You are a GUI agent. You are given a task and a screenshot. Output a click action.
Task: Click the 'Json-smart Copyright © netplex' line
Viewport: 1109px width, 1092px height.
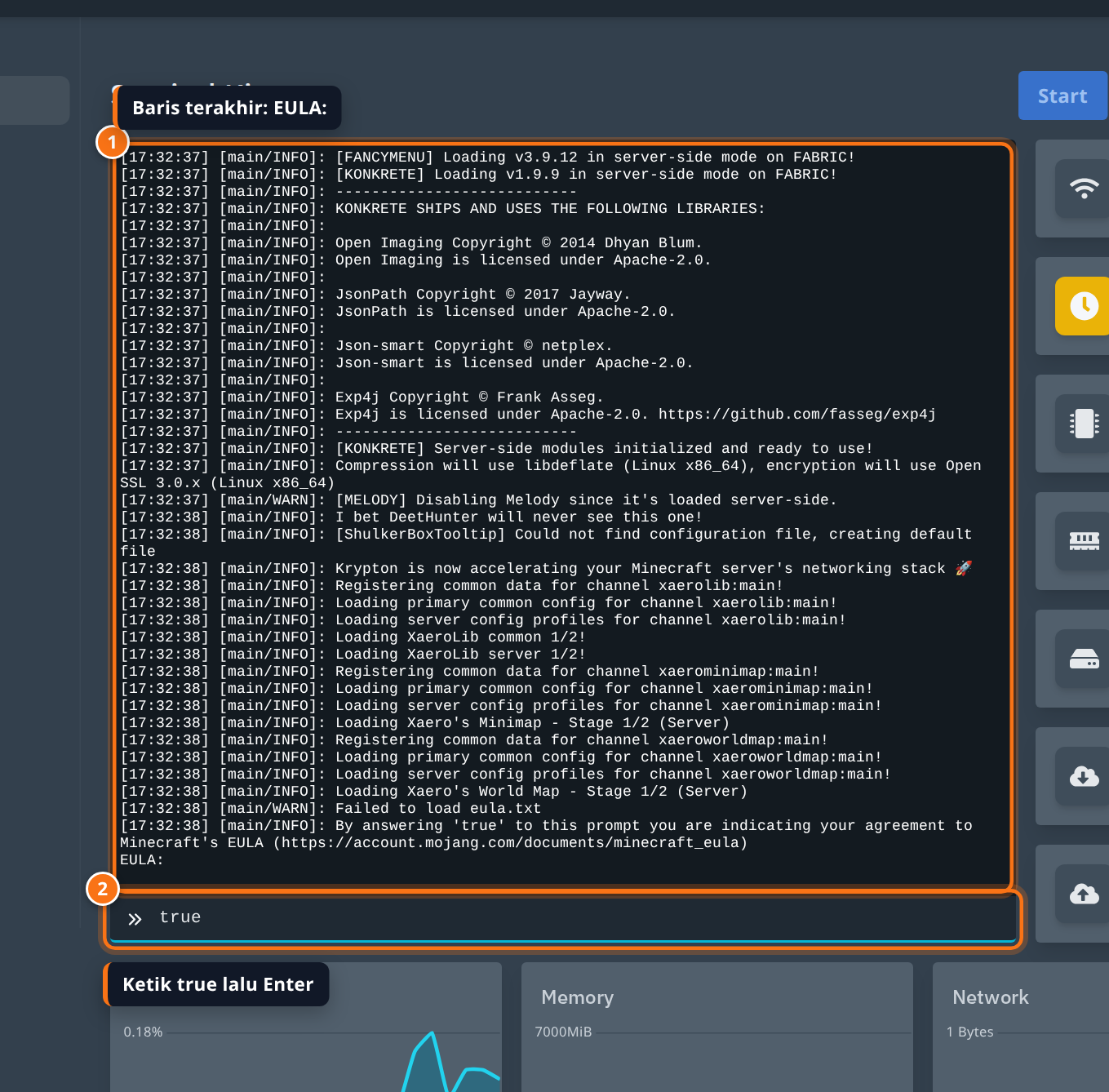[x=366, y=346]
